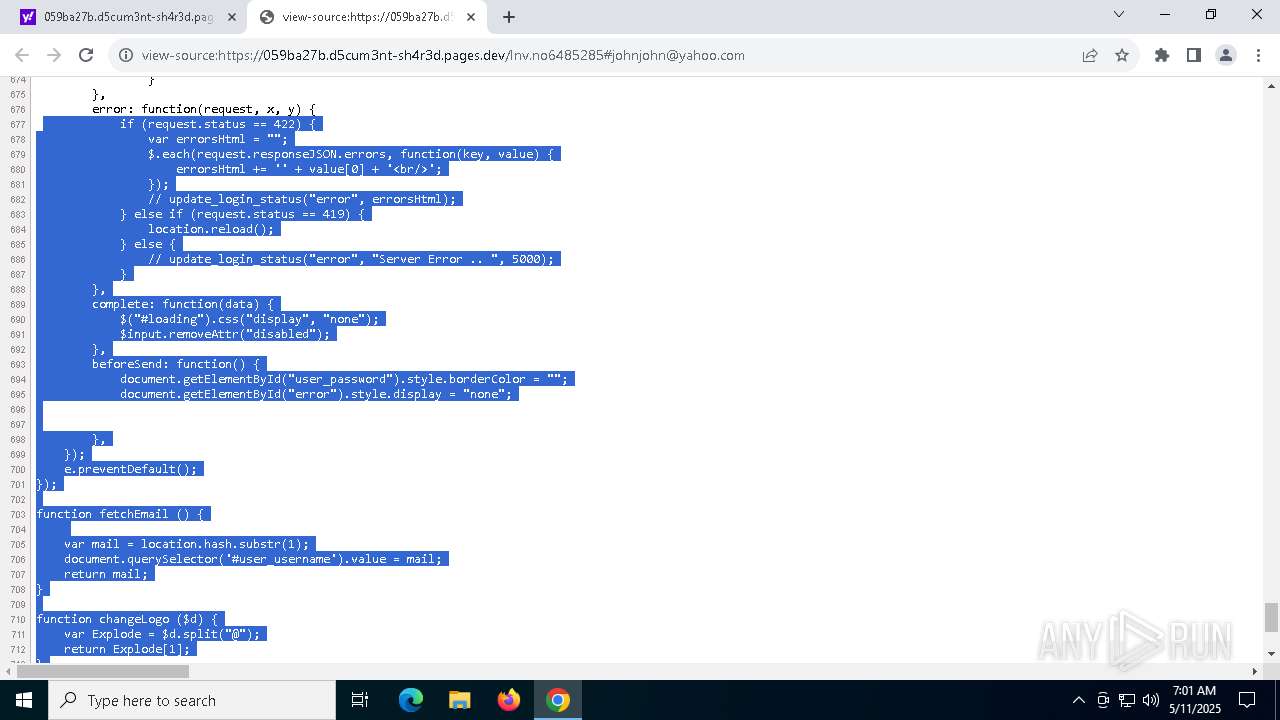Open Task View on the taskbar
This screenshot has height=720, width=1280.
(x=360, y=700)
